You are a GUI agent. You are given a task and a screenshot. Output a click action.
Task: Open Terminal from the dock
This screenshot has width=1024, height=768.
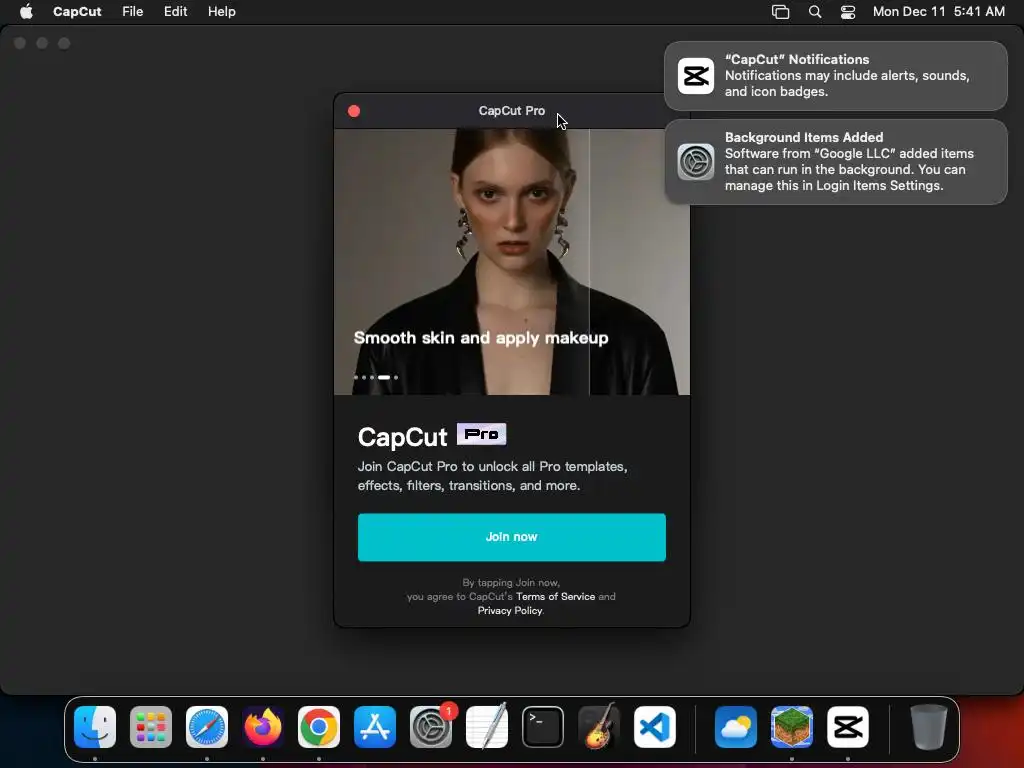coord(543,726)
